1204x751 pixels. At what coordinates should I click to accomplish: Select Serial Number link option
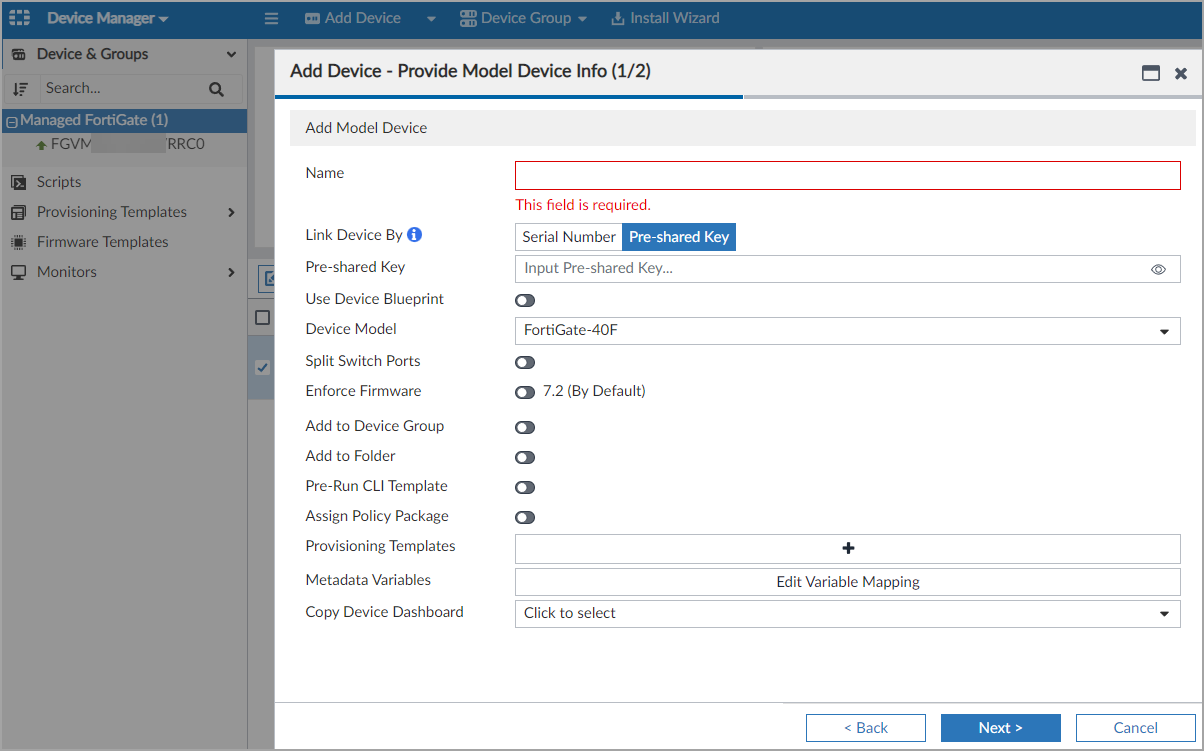tap(568, 237)
